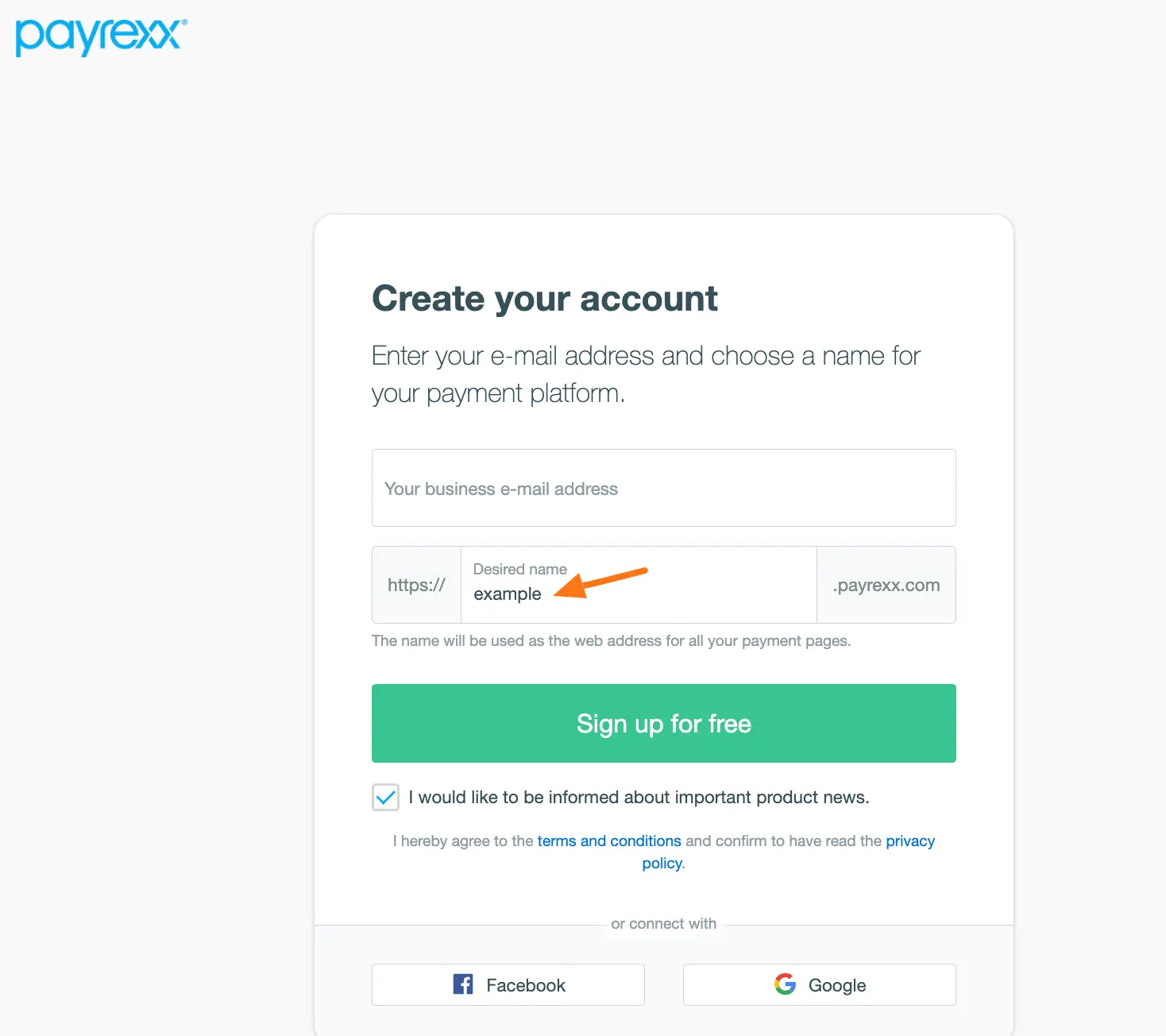Open the terms and conditions link
This screenshot has height=1036, width=1166.
tap(609, 841)
